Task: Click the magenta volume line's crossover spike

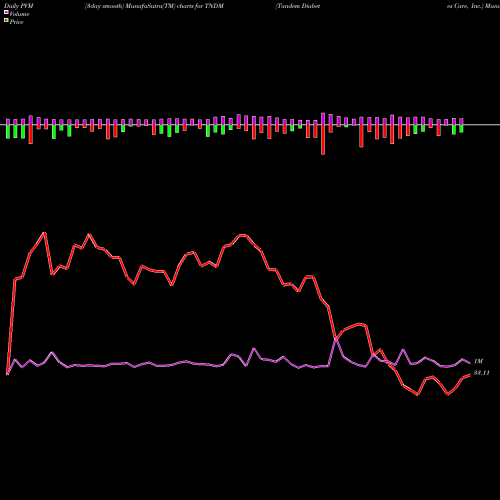Action: tap(336, 339)
